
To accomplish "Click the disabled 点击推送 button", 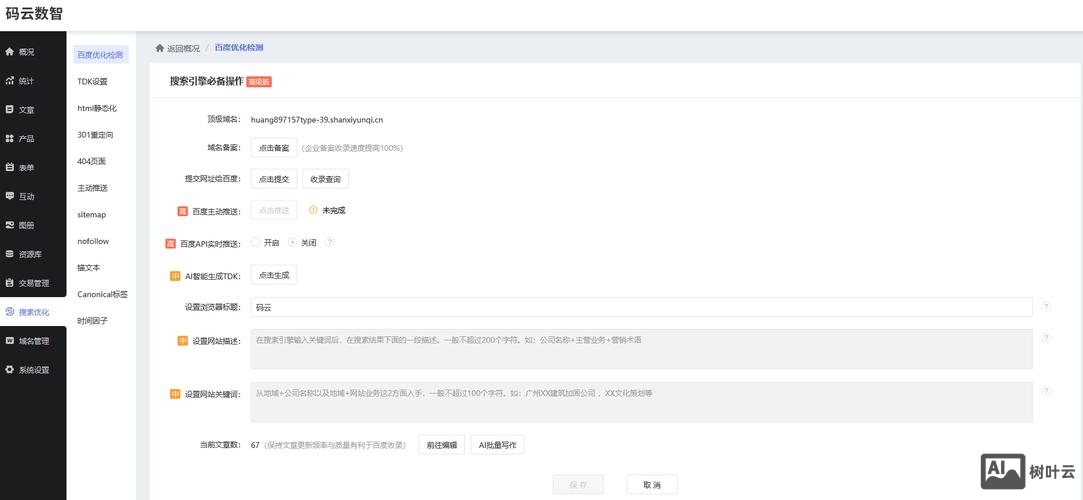I will click(x=274, y=210).
